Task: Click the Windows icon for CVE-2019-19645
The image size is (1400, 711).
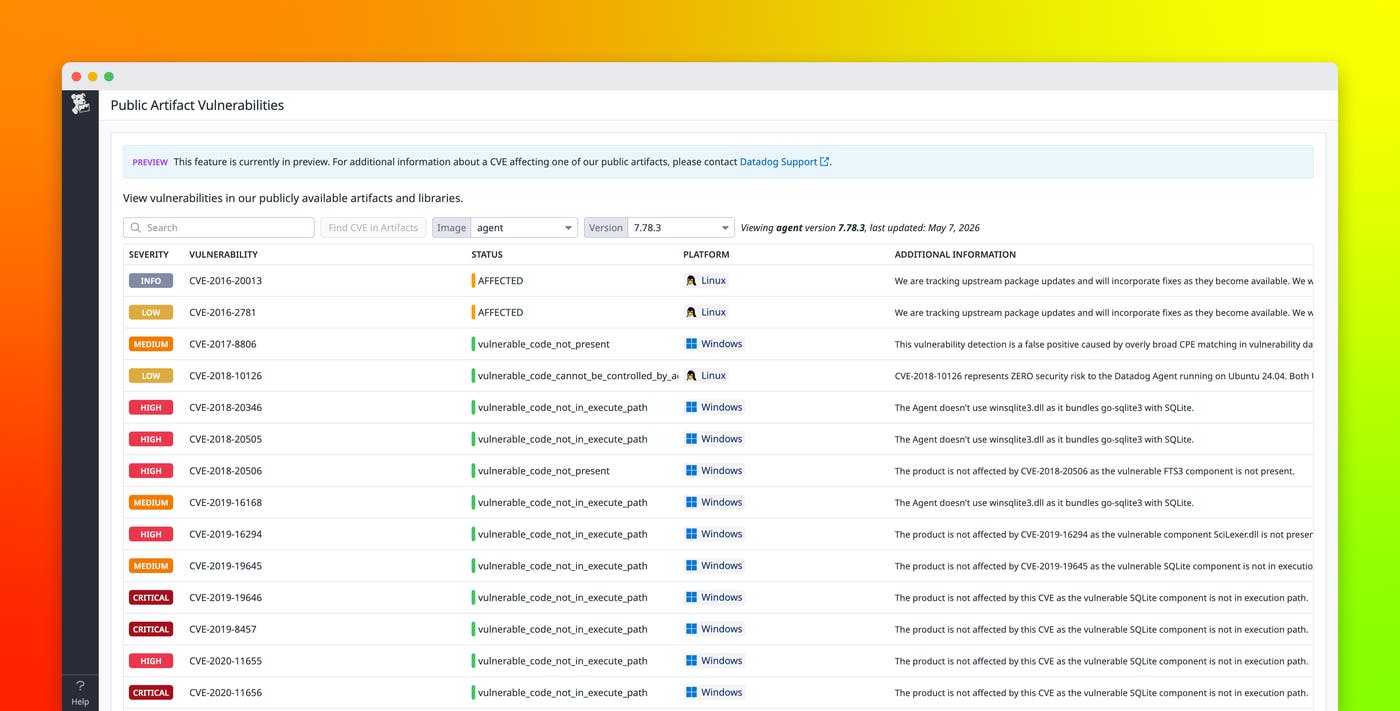Action: (691, 566)
